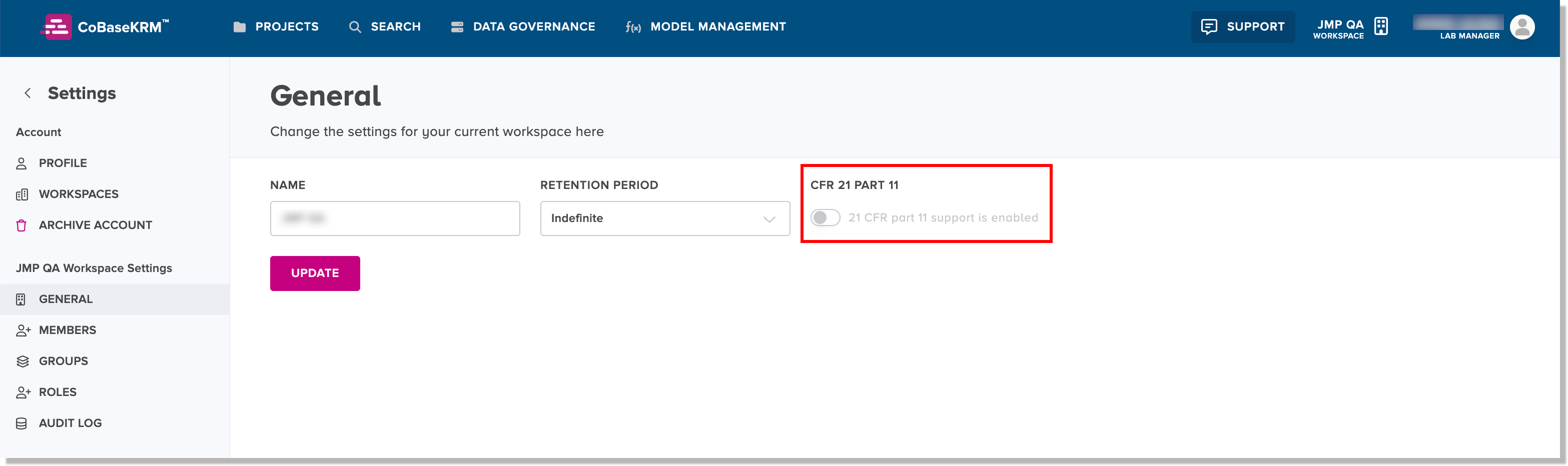Click the Workspaces buildings icon
The height and width of the screenshot is (466, 1568).
coord(22,194)
